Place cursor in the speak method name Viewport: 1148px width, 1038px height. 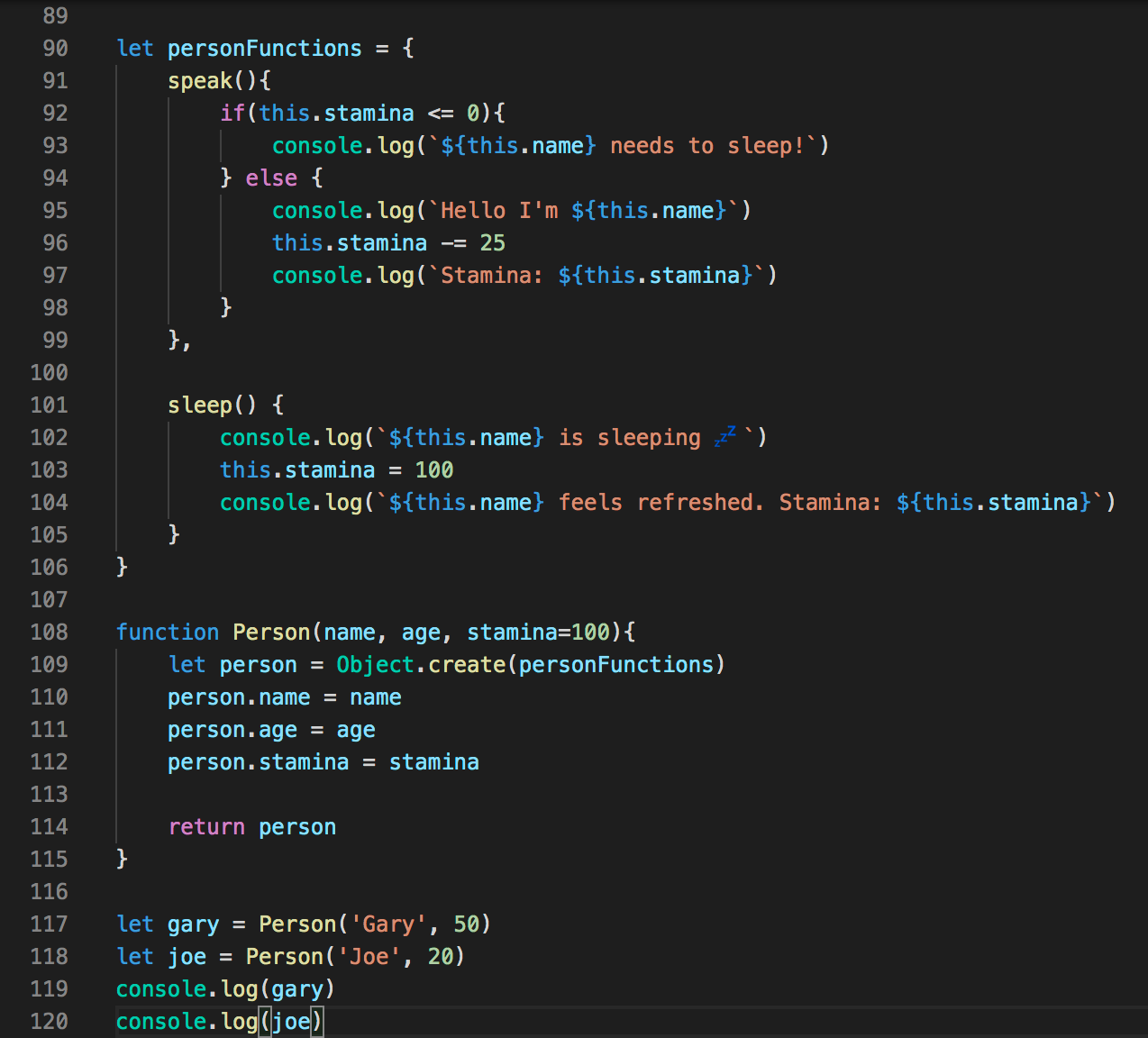198,80
